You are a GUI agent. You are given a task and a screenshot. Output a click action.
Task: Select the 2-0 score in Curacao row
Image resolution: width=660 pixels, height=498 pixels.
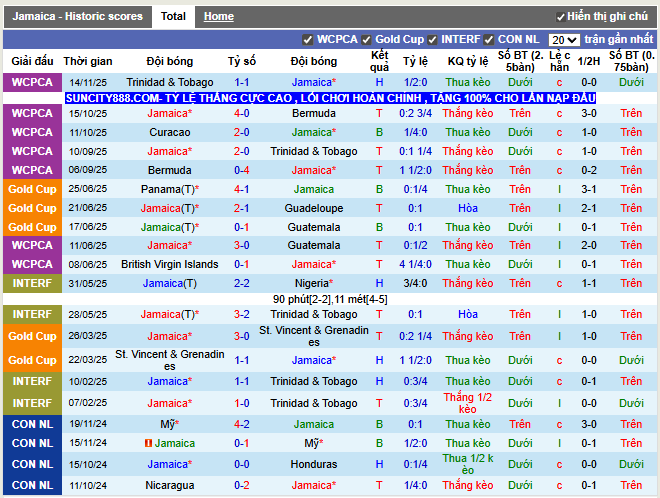tap(242, 132)
